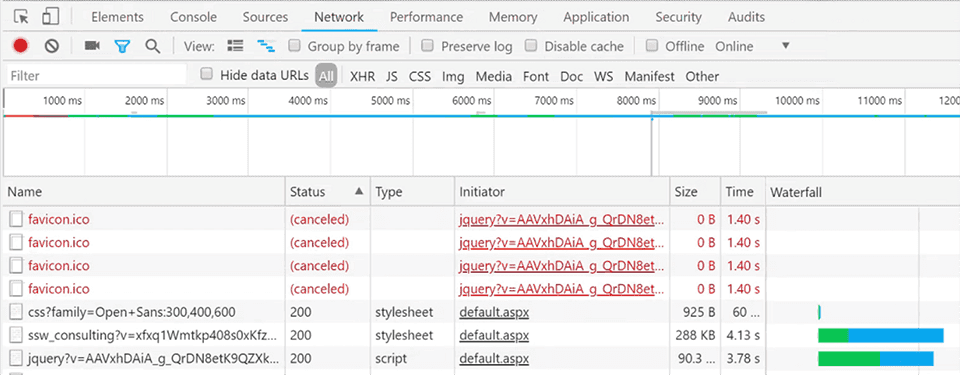Open default.aspx initiator link for ssw_consulting
Viewport: 960px width, 375px height.
coord(494,335)
